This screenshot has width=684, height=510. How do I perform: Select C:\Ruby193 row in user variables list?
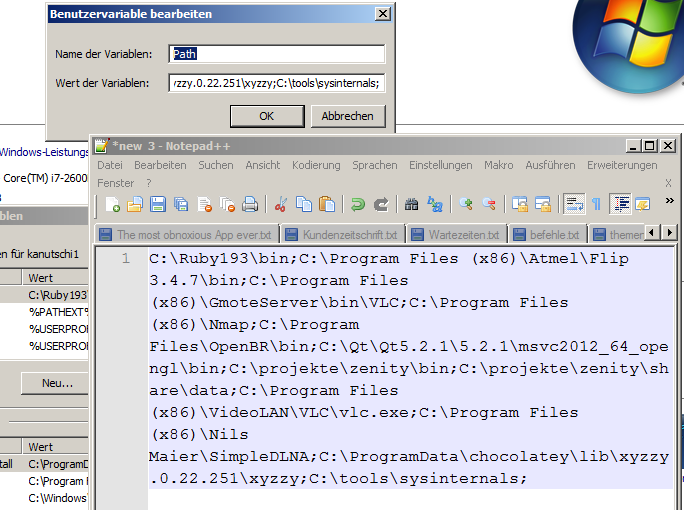(x=44, y=295)
